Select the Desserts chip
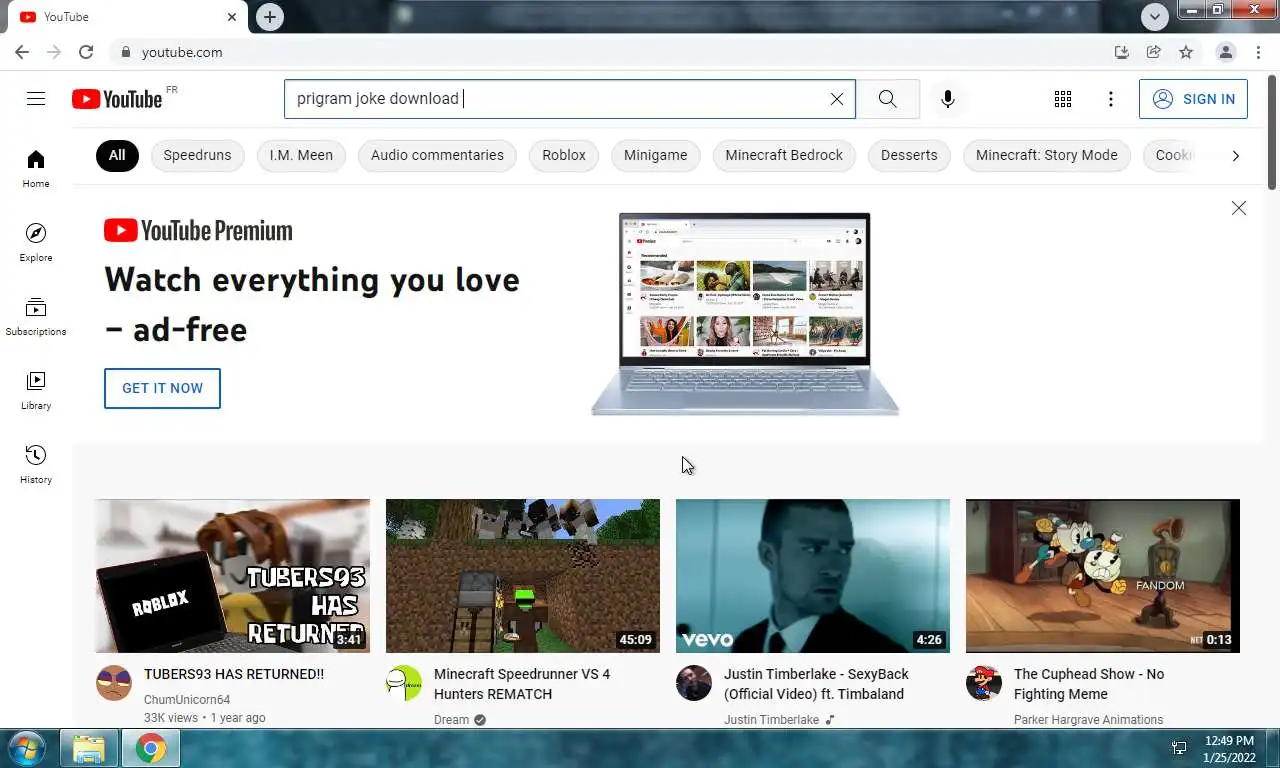 point(909,155)
